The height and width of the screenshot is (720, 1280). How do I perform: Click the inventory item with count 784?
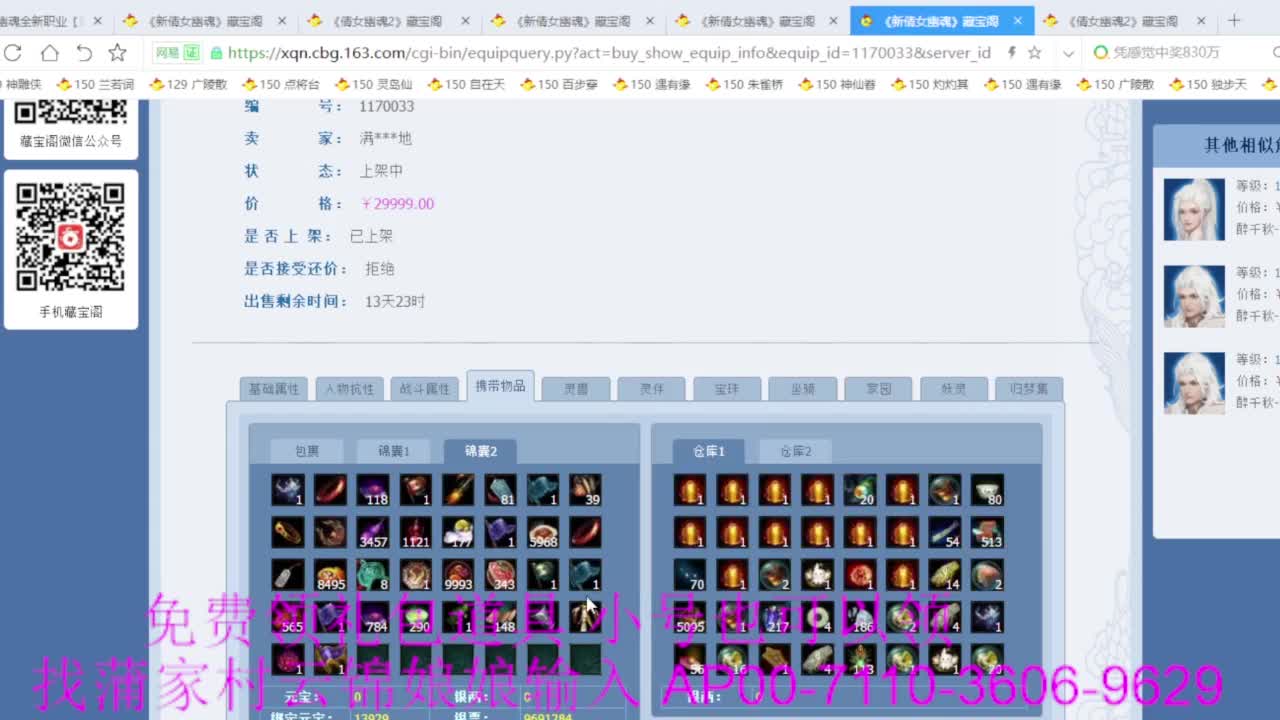click(x=373, y=617)
